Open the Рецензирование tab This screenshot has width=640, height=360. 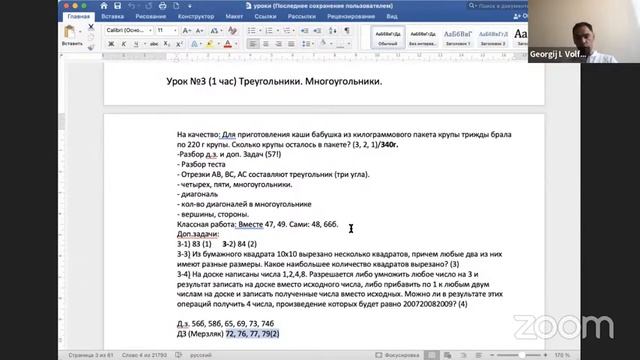[351, 17]
